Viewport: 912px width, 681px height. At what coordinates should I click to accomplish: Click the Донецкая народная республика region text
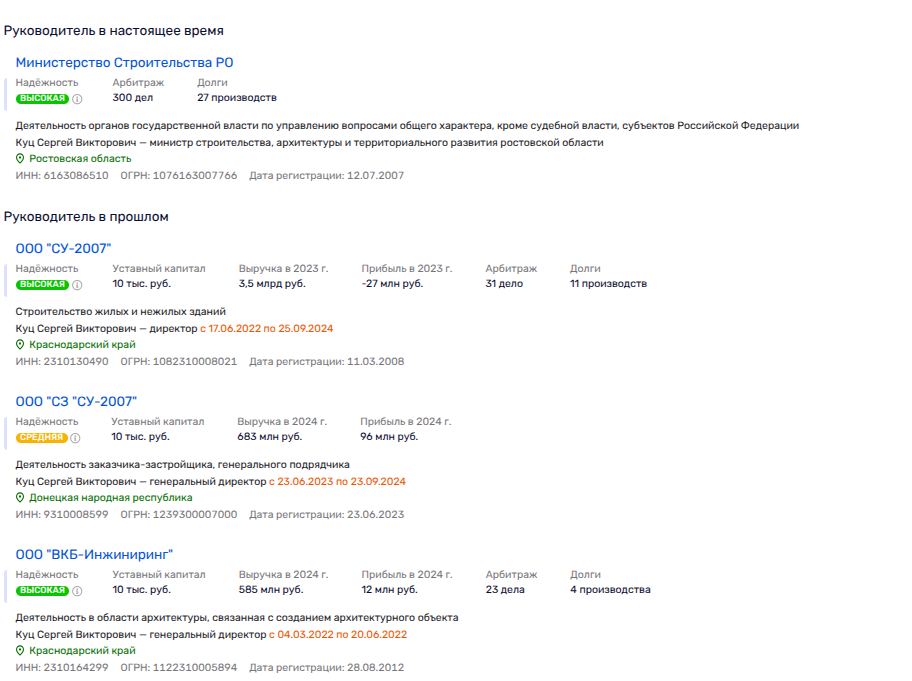[x=110, y=498]
